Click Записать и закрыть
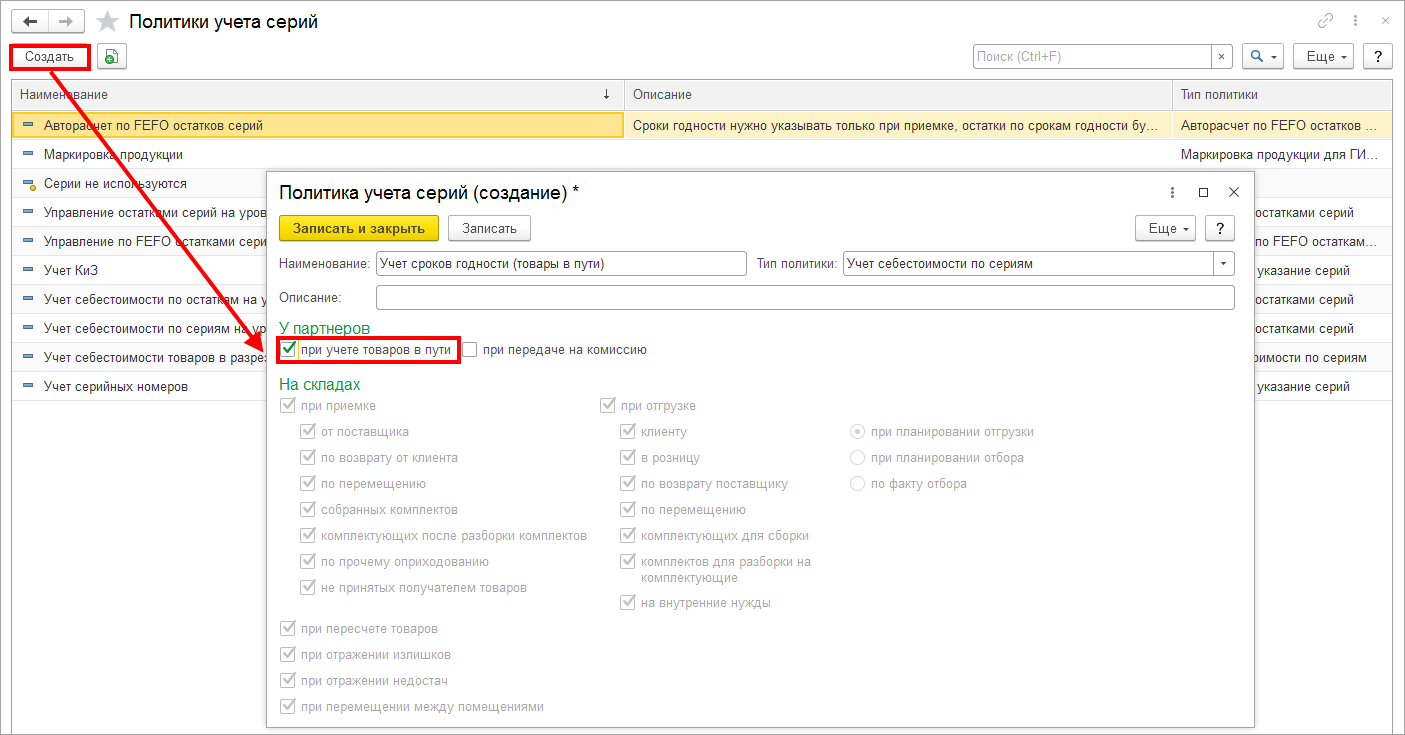This screenshot has width=1405, height=735. point(359,229)
